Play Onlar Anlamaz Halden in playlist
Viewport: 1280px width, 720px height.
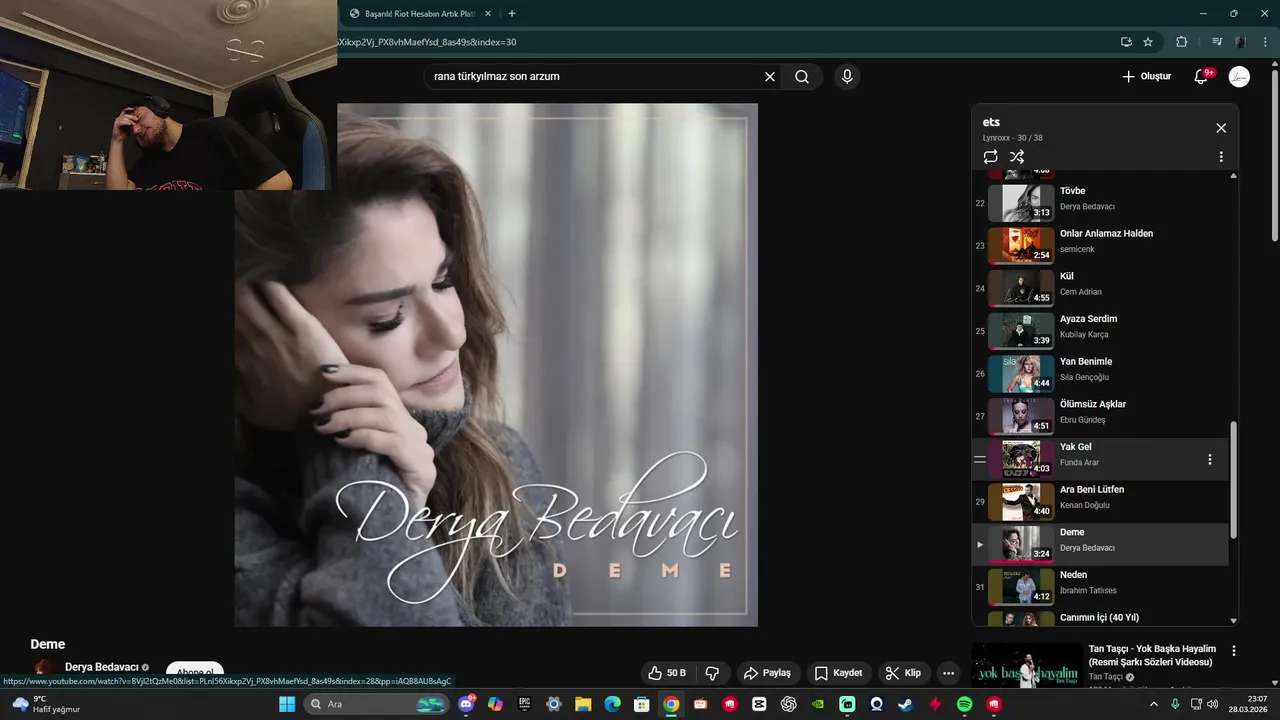tap(1100, 246)
